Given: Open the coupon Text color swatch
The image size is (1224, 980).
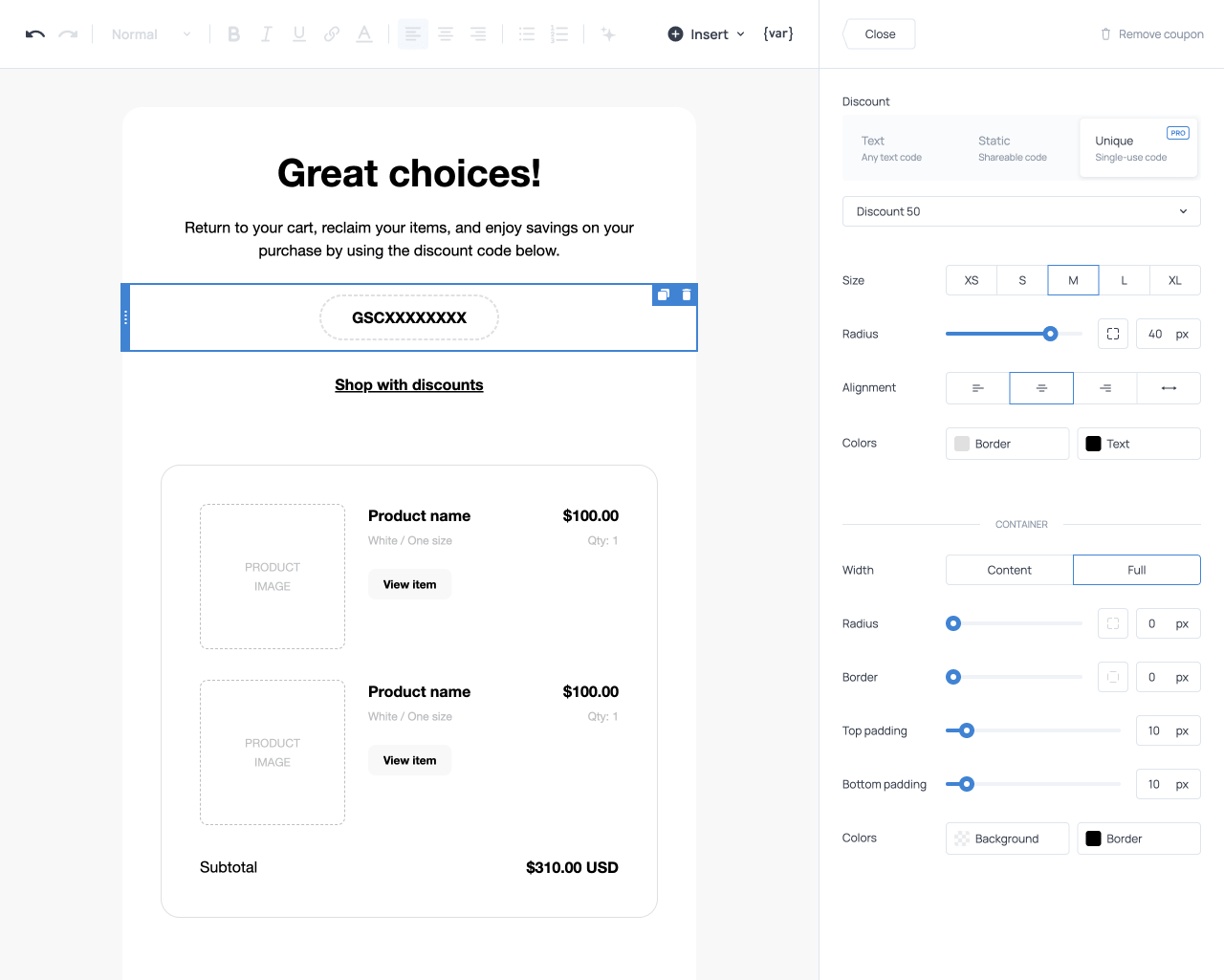Looking at the screenshot, I should pyautogui.click(x=1138, y=444).
